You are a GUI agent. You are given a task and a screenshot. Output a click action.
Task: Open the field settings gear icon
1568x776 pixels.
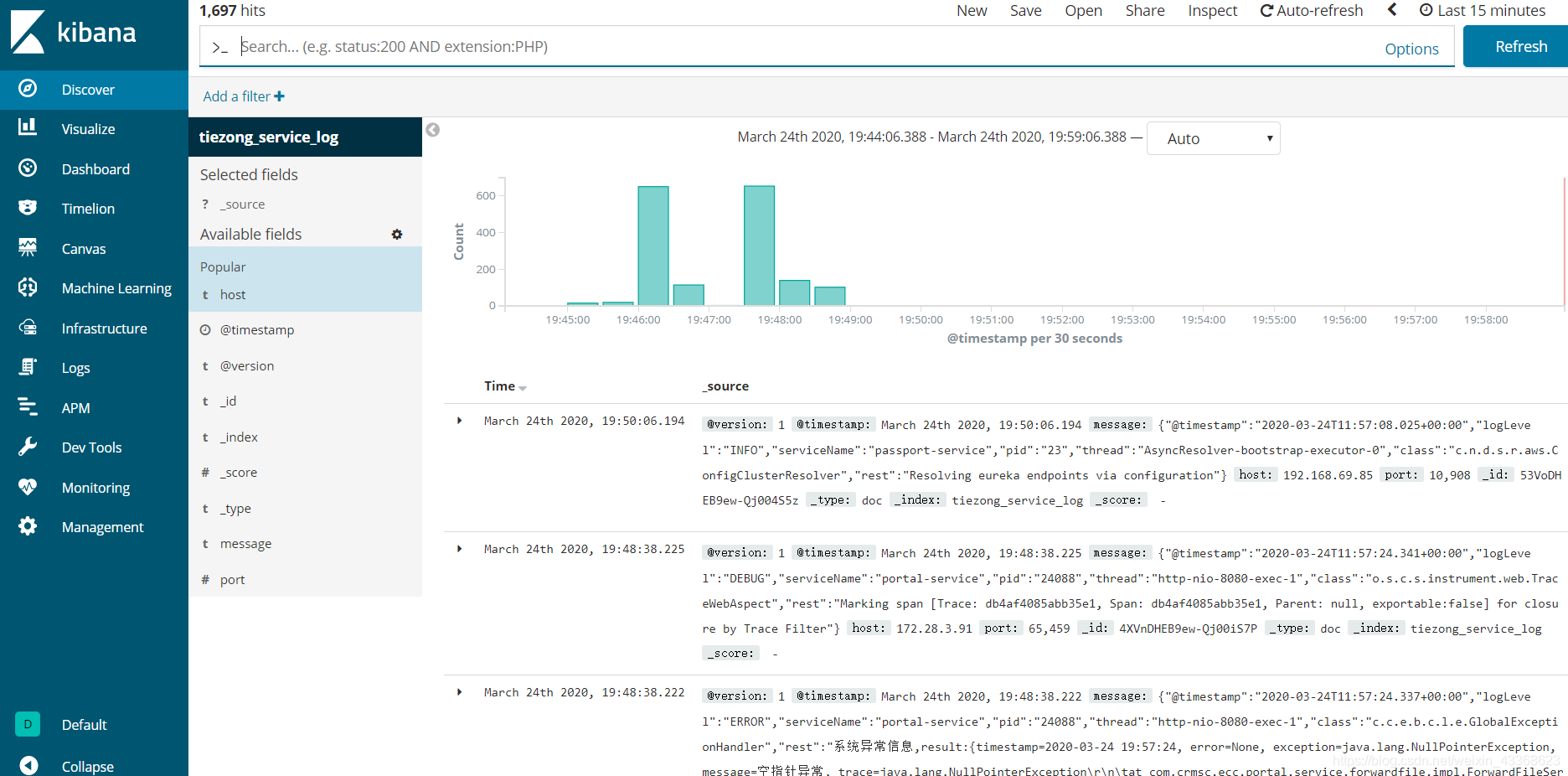[x=396, y=234]
